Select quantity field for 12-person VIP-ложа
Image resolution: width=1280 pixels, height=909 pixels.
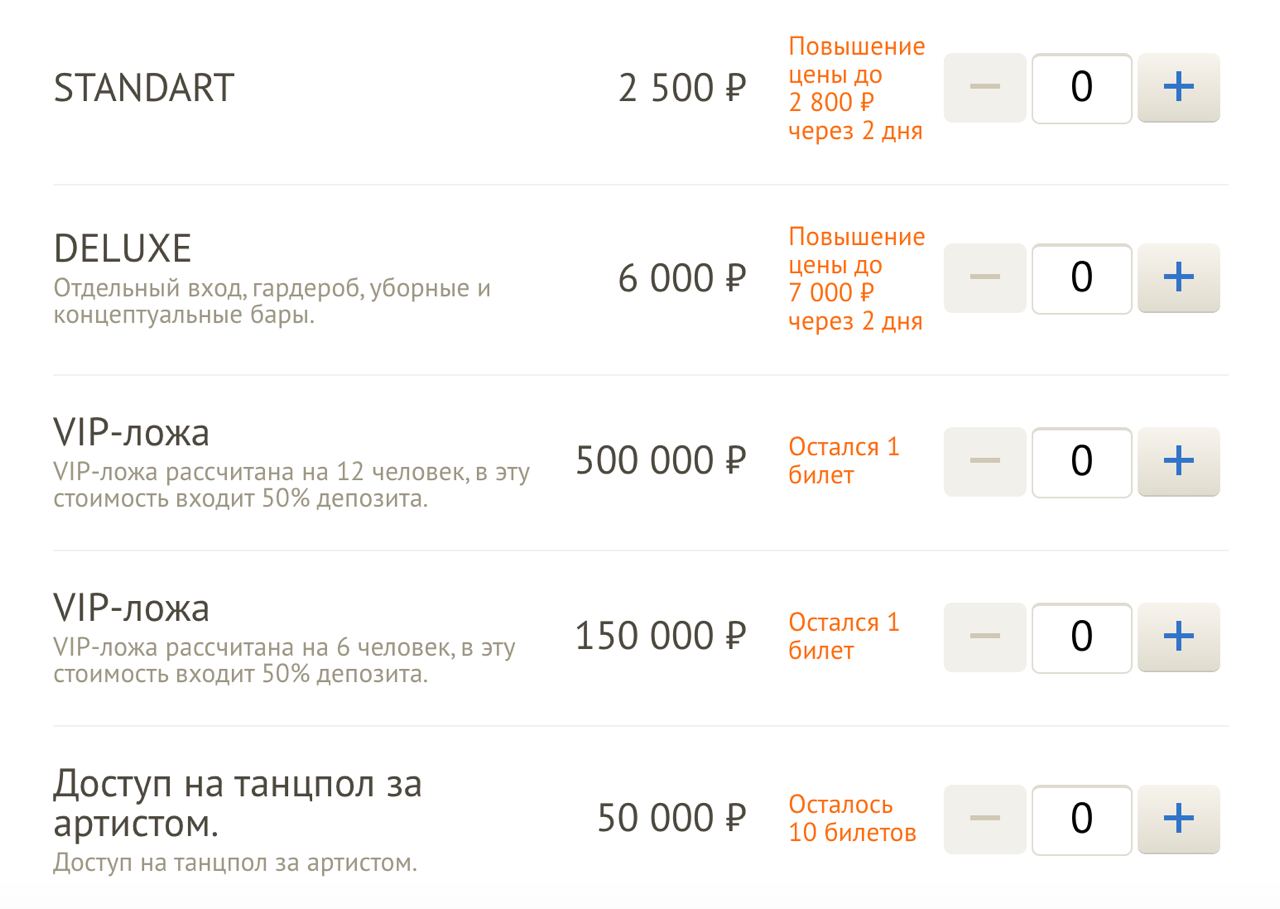(x=1082, y=462)
